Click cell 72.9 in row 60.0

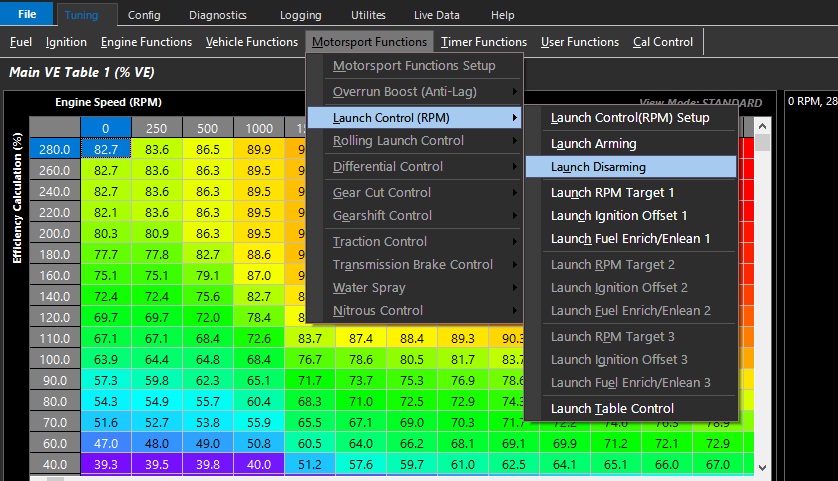pyautogui.click(x=718, y=444)
